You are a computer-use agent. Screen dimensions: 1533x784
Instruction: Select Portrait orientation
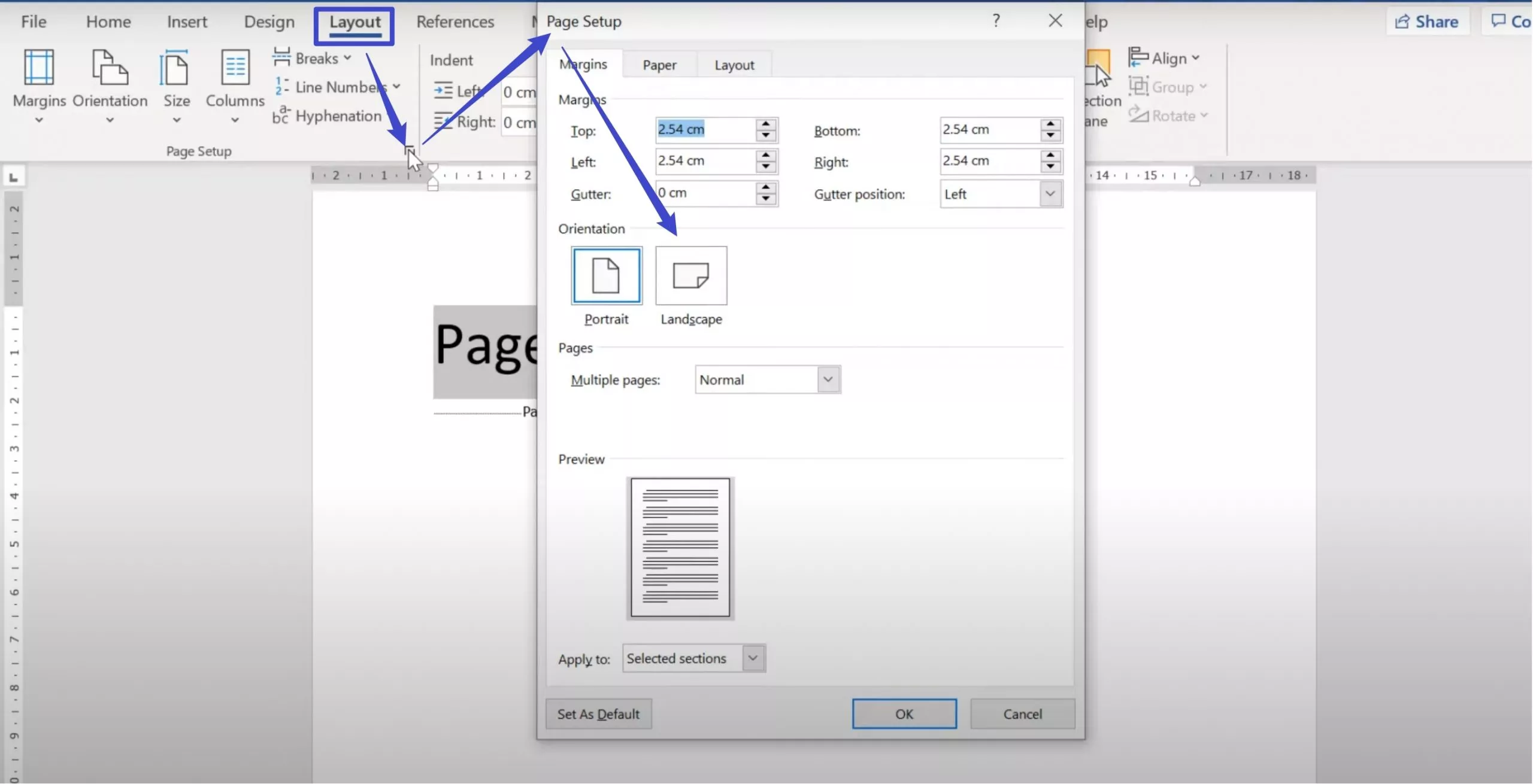pyautogui.click(x=606, y=276)
